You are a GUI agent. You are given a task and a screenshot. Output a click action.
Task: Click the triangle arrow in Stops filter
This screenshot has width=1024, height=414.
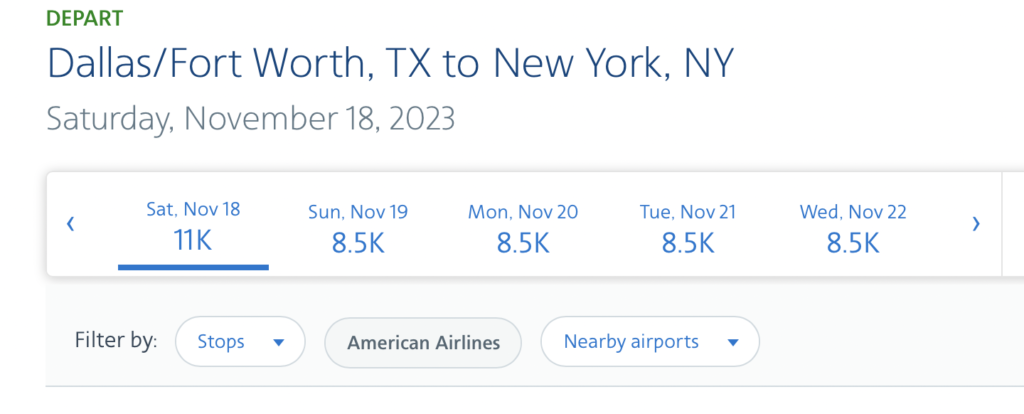click(279, 342)
